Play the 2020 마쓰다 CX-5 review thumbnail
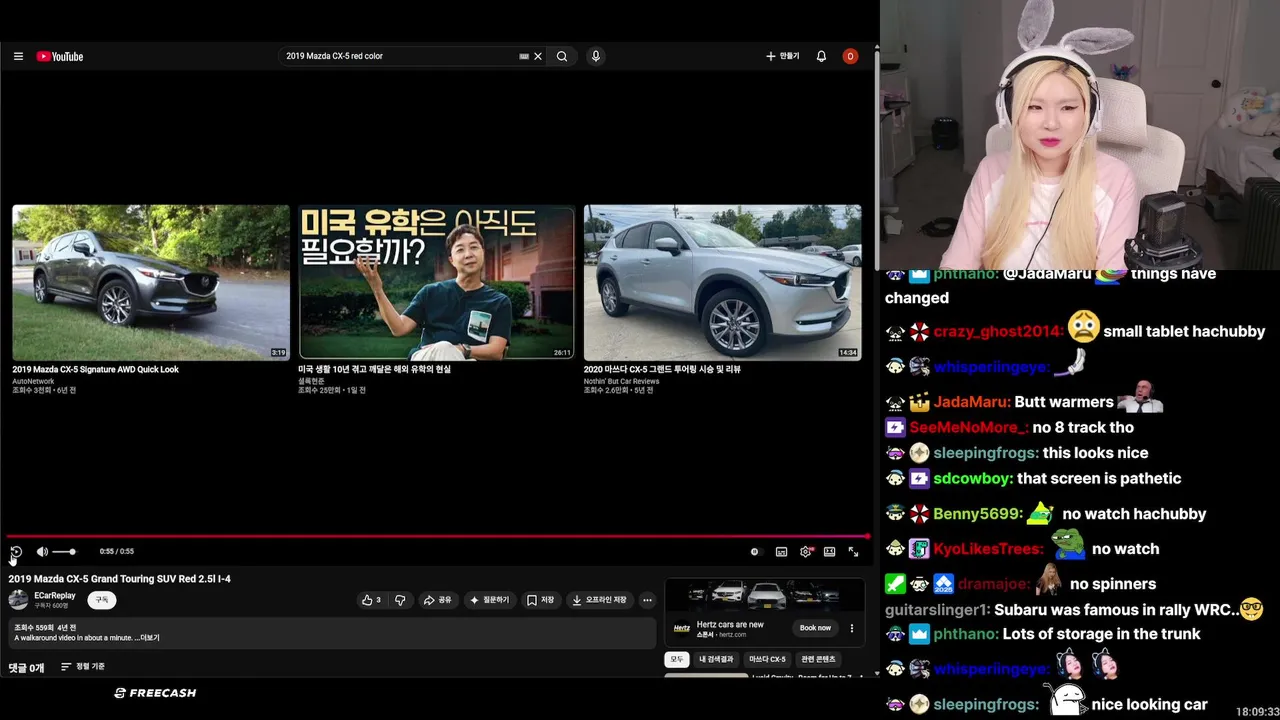This screenshot has height=720, width=1280. pos(723,282)
